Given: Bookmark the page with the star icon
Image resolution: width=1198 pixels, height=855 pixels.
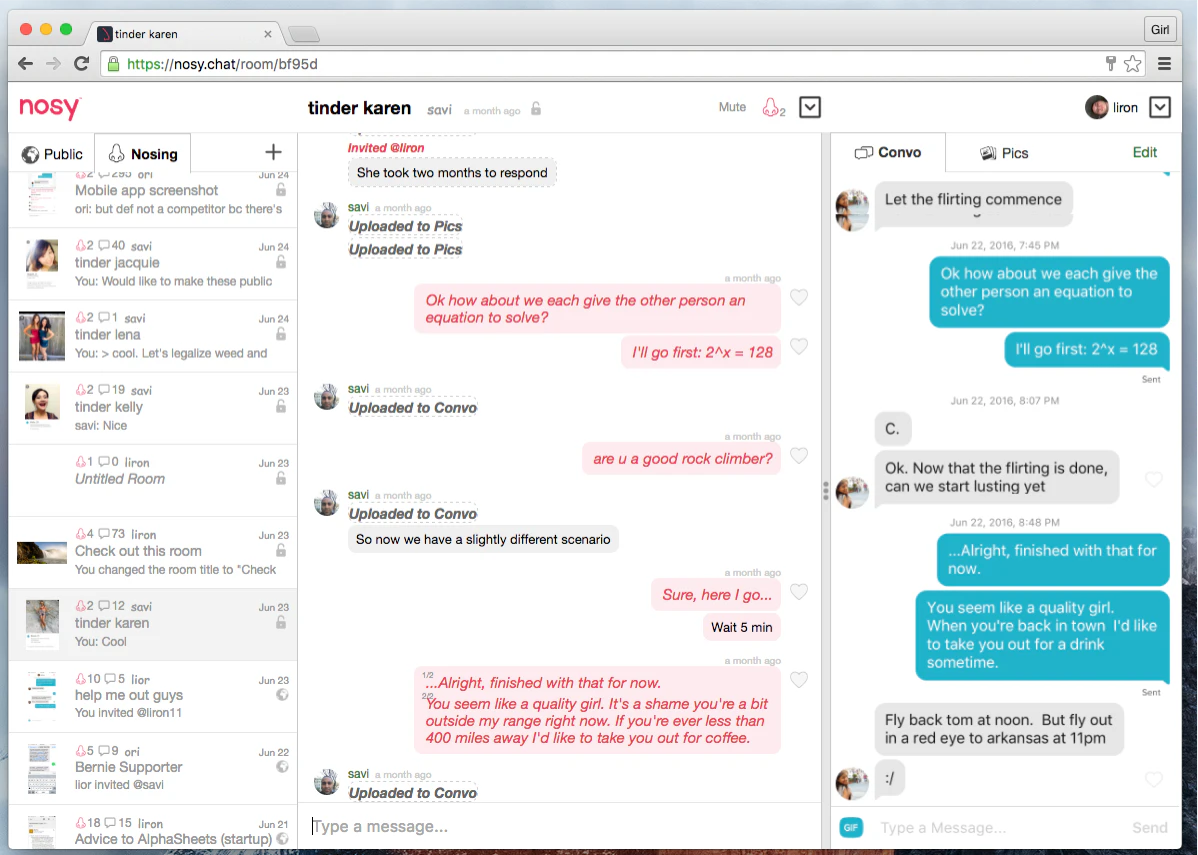Looking at the screenshot, I should tap(1132, 64).
